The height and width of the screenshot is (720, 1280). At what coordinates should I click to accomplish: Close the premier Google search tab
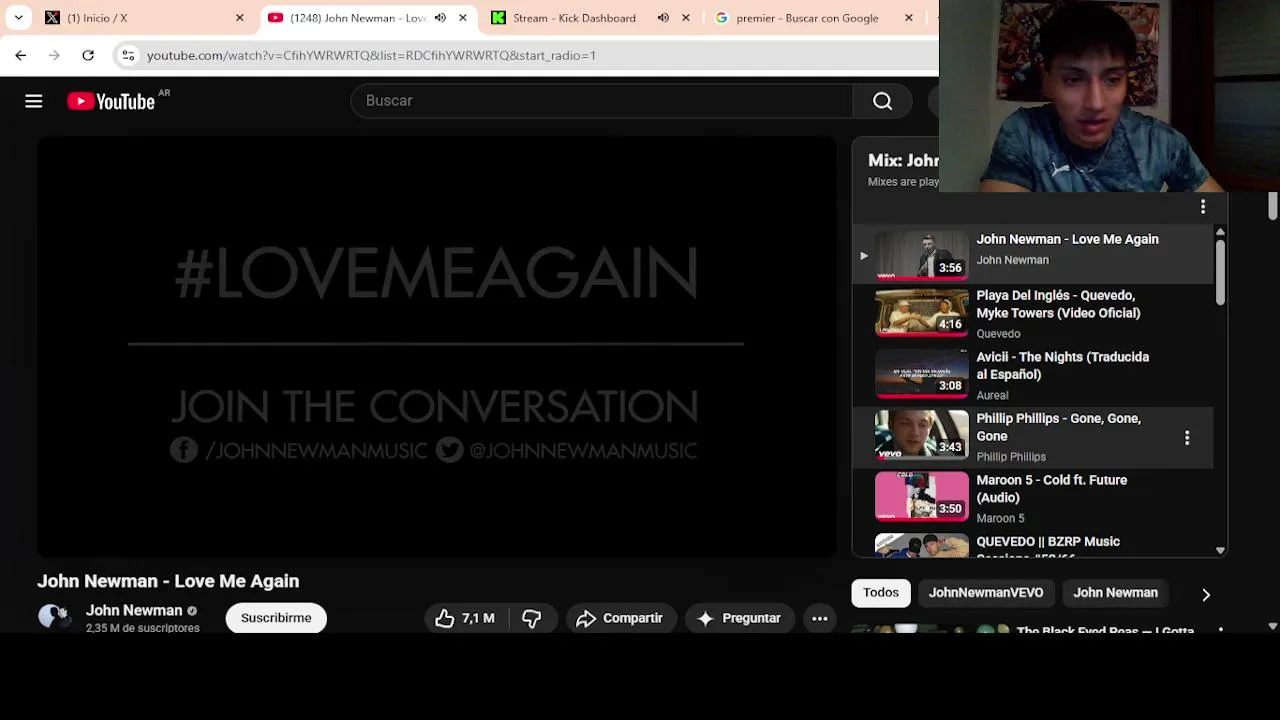(909, 18)
